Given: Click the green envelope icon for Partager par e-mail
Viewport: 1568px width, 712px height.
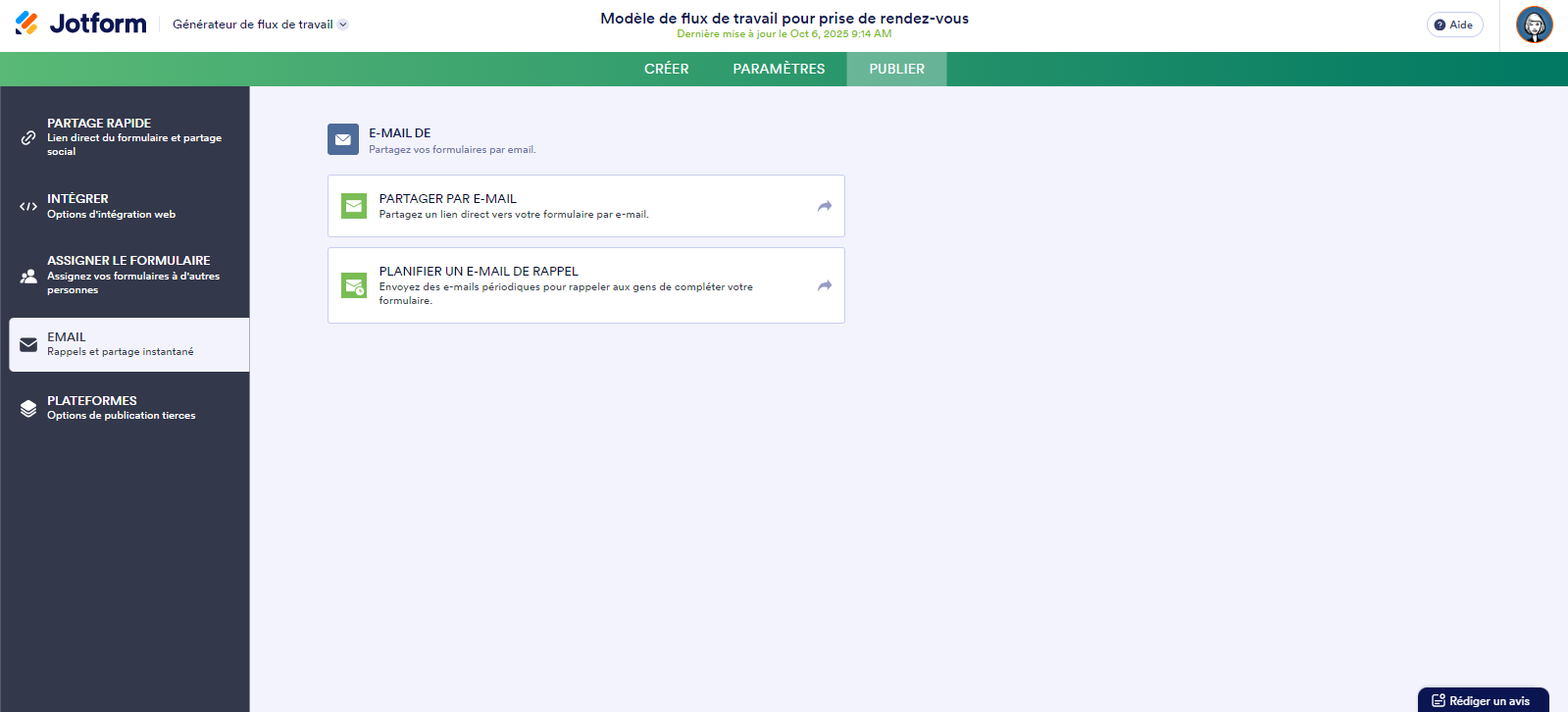Looking at the screenshot, I should 353,206.
